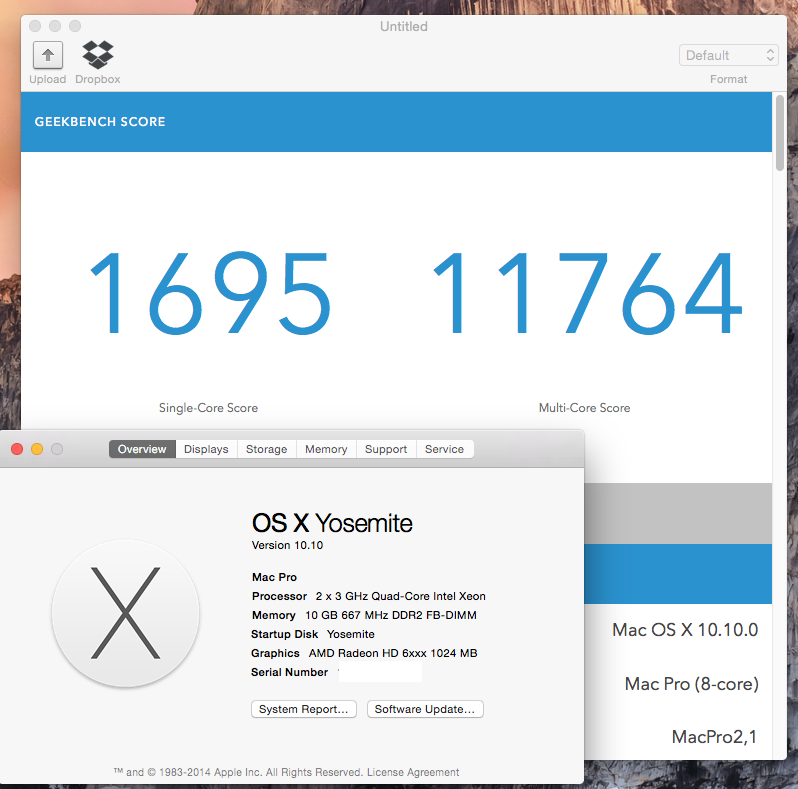Click the Mac Pro (8-core) value
798x789 pixels.
(x=692, y=684)
